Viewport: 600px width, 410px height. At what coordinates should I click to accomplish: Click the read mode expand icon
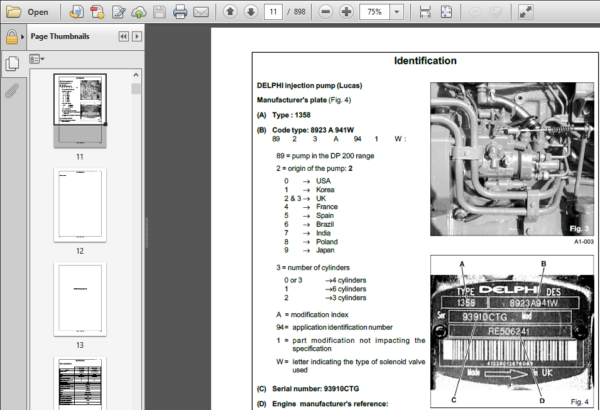526,12
